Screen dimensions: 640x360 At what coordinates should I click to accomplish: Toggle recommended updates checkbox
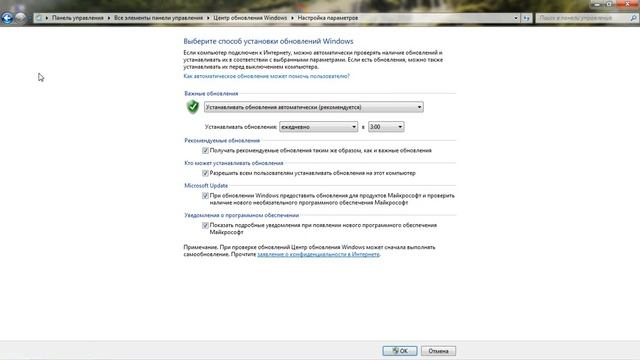(205, 151)
